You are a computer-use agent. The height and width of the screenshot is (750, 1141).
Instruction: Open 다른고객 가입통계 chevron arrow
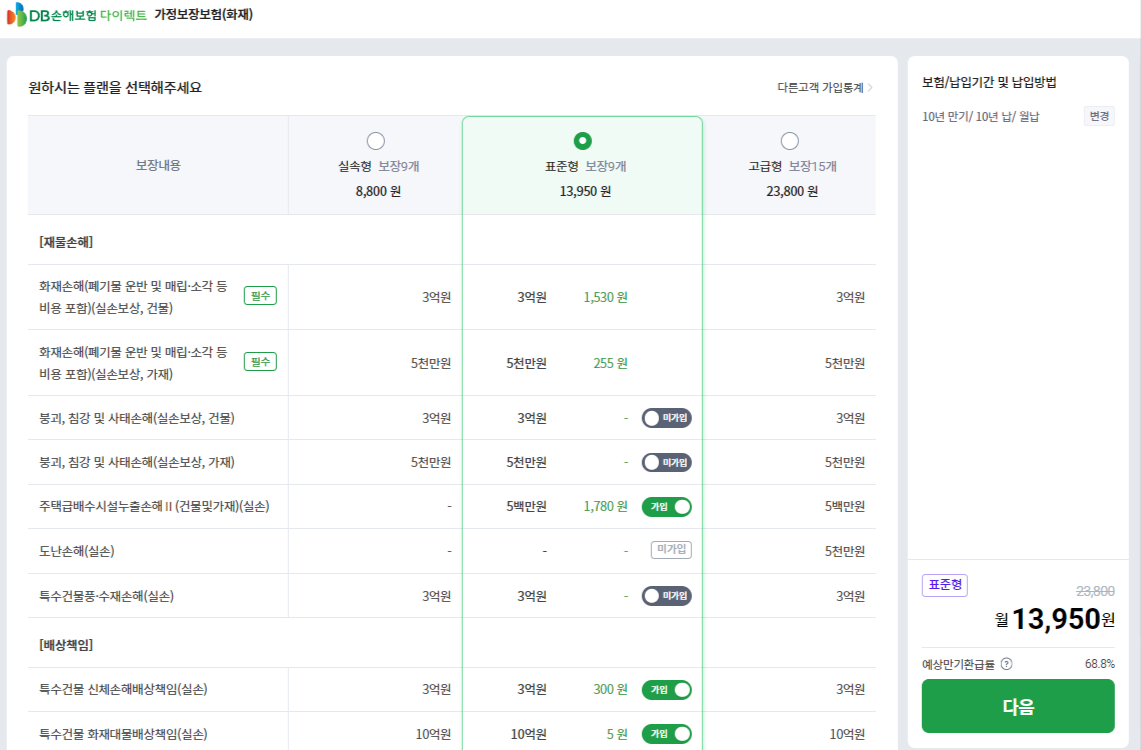870,87
